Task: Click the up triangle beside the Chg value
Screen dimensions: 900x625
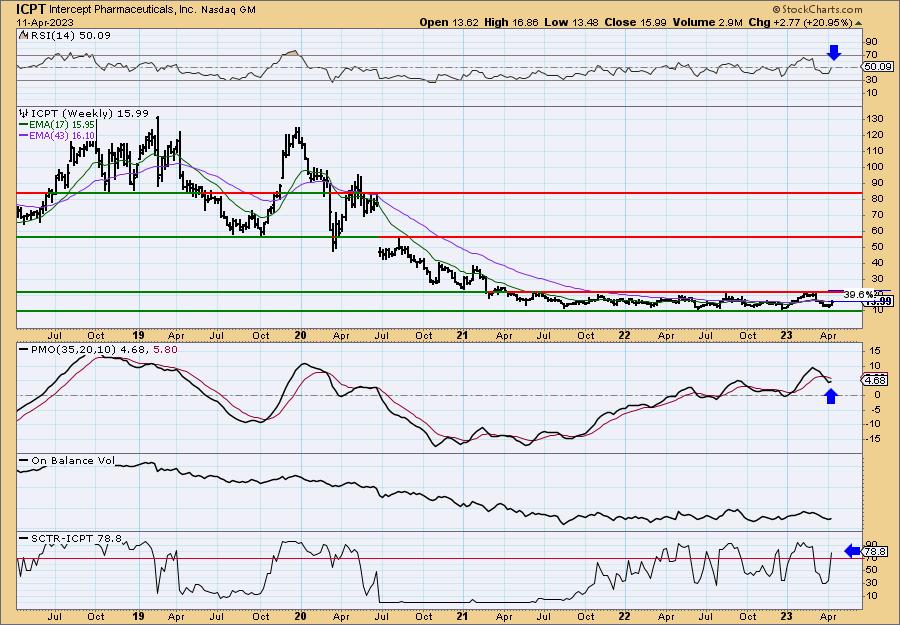Action: [859, 23]
